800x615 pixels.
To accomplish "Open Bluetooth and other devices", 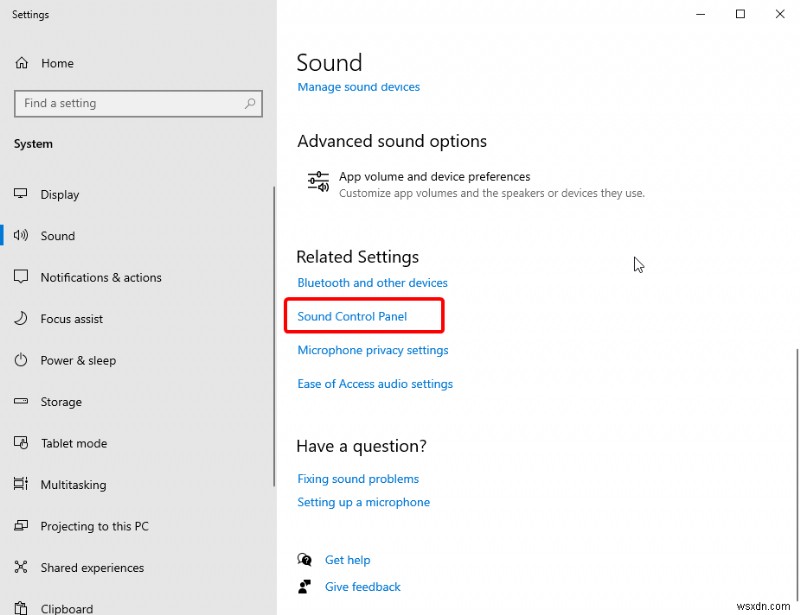I will (372, 282).
